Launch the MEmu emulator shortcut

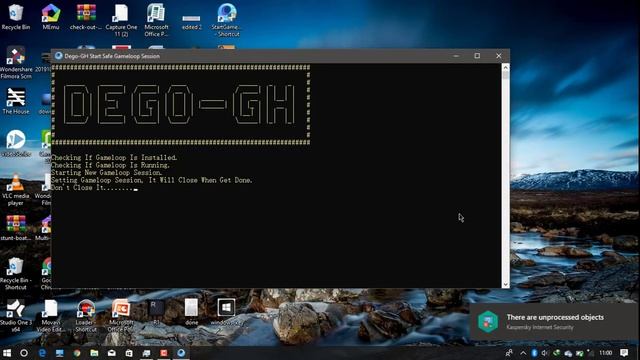[x=51, y=17]
